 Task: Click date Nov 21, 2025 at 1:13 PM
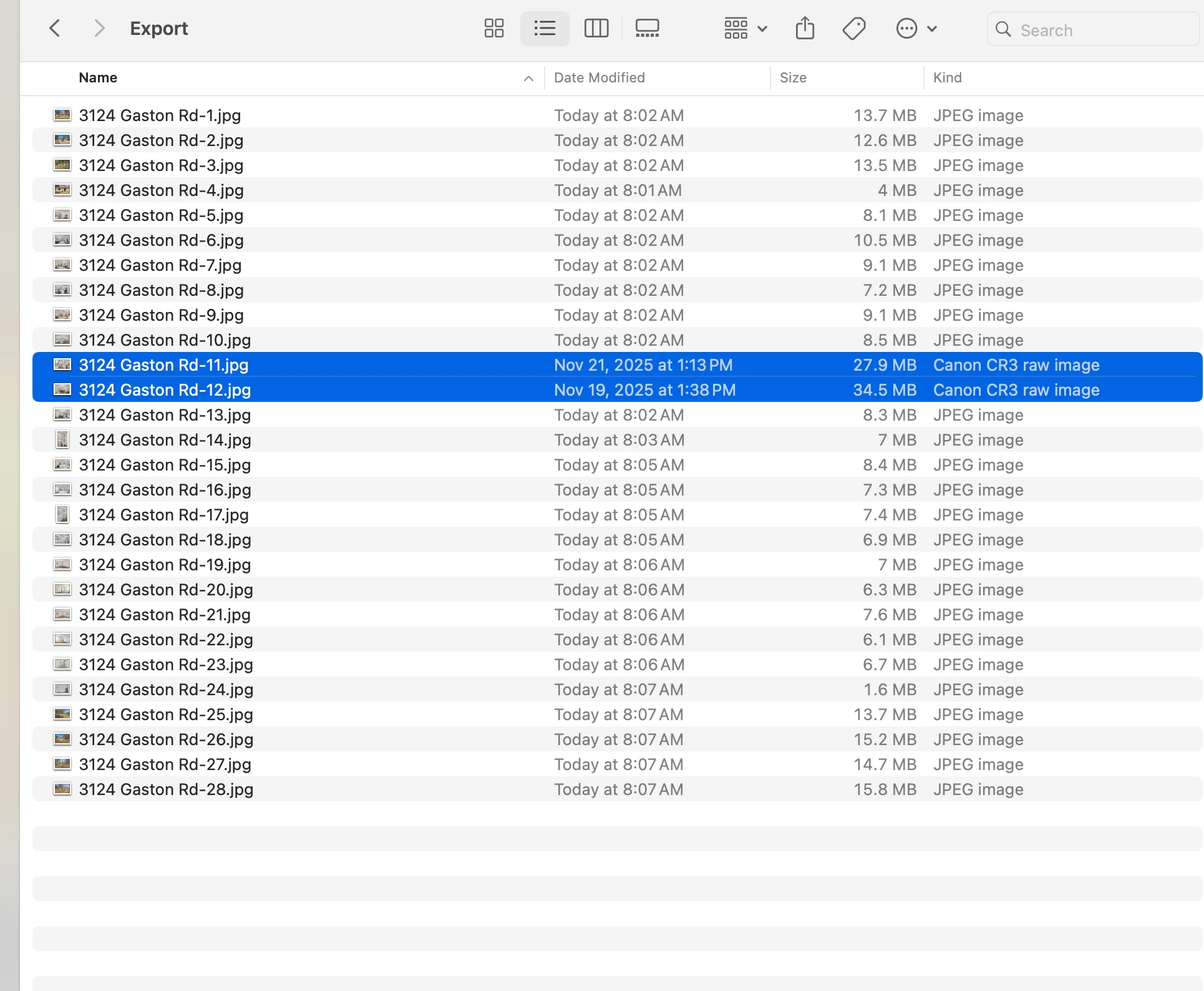pos(643,365)
